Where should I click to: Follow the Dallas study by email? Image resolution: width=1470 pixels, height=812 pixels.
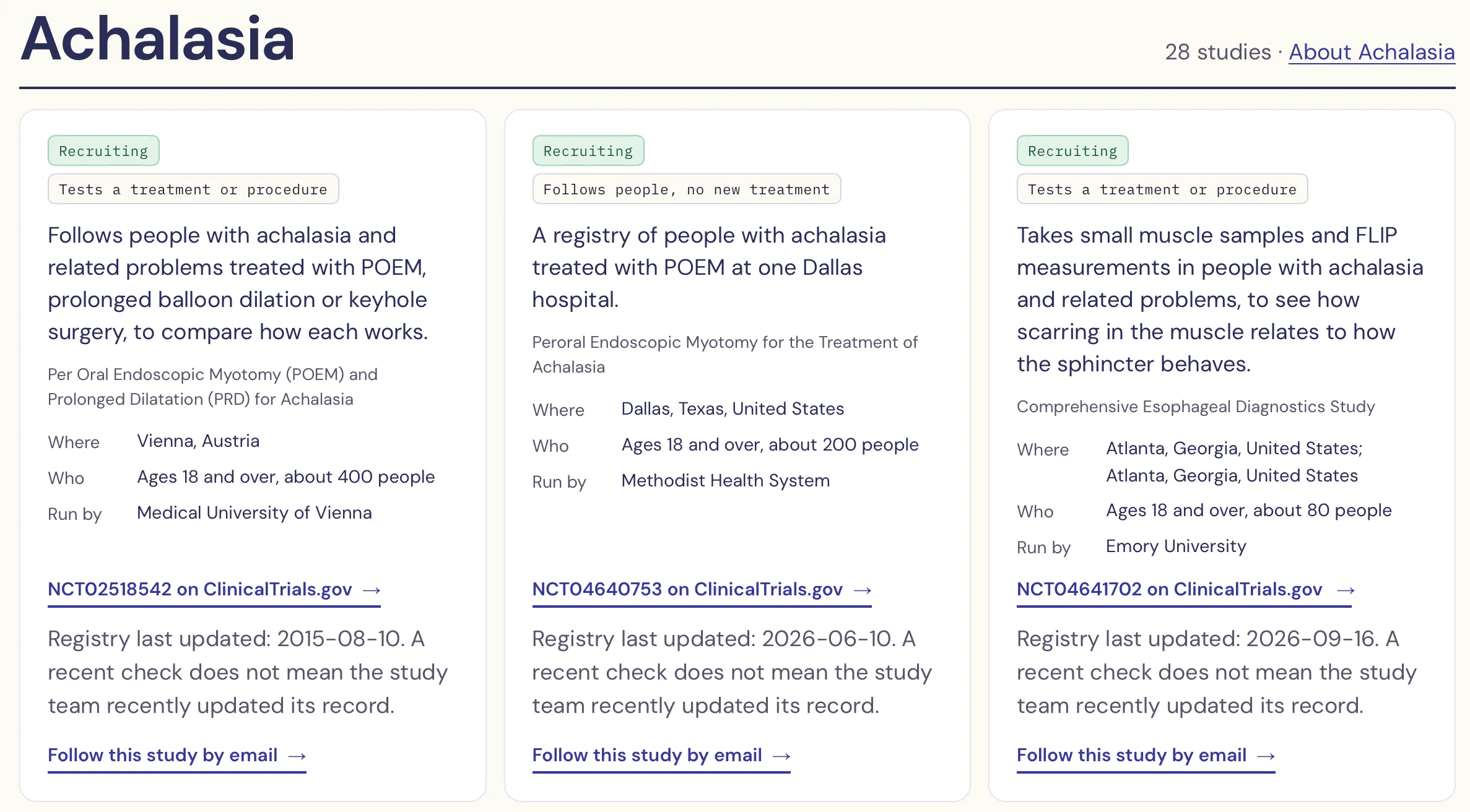coord(661,756)
